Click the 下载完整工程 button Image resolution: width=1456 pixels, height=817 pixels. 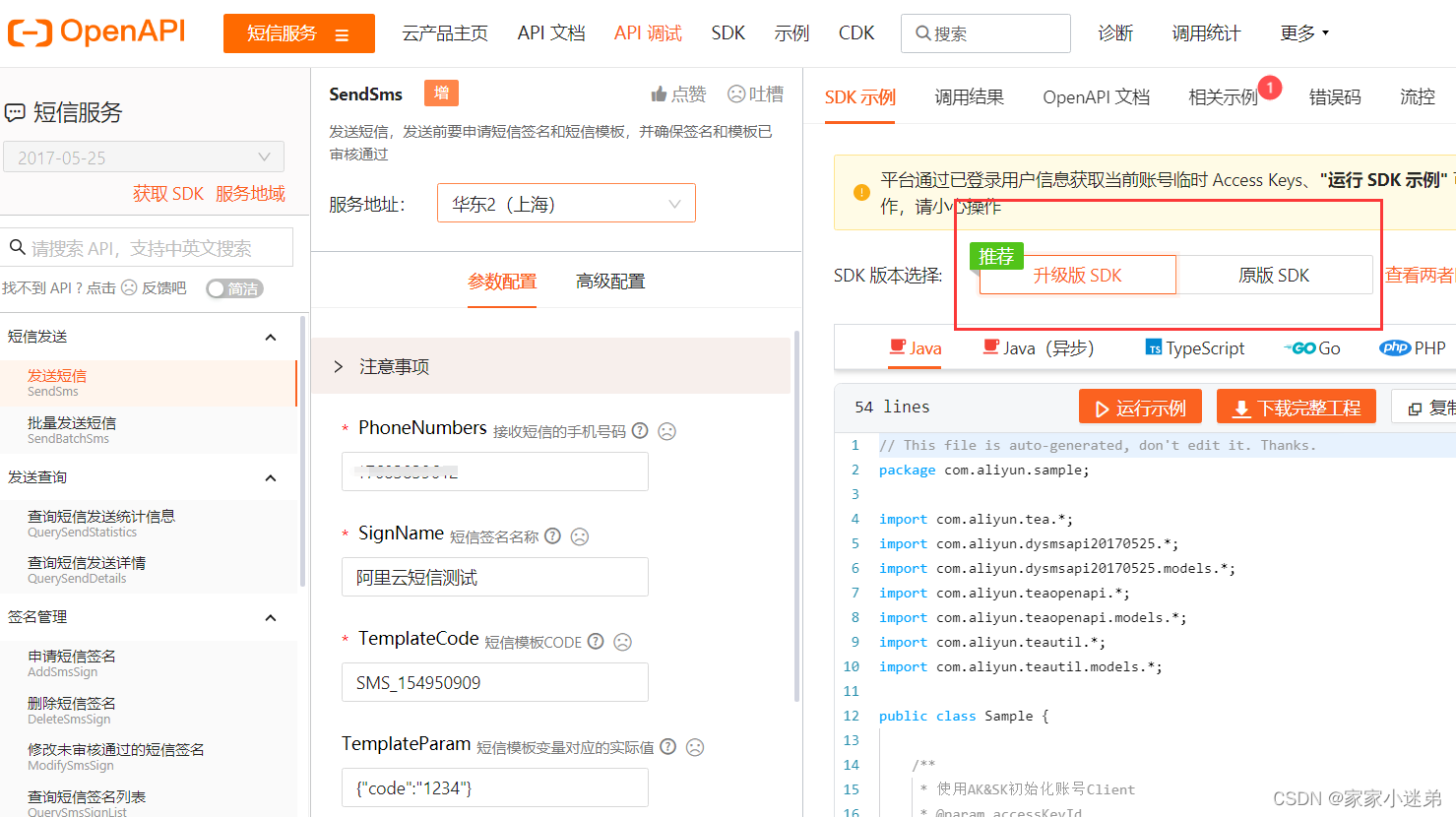(x=1297, y=407)
